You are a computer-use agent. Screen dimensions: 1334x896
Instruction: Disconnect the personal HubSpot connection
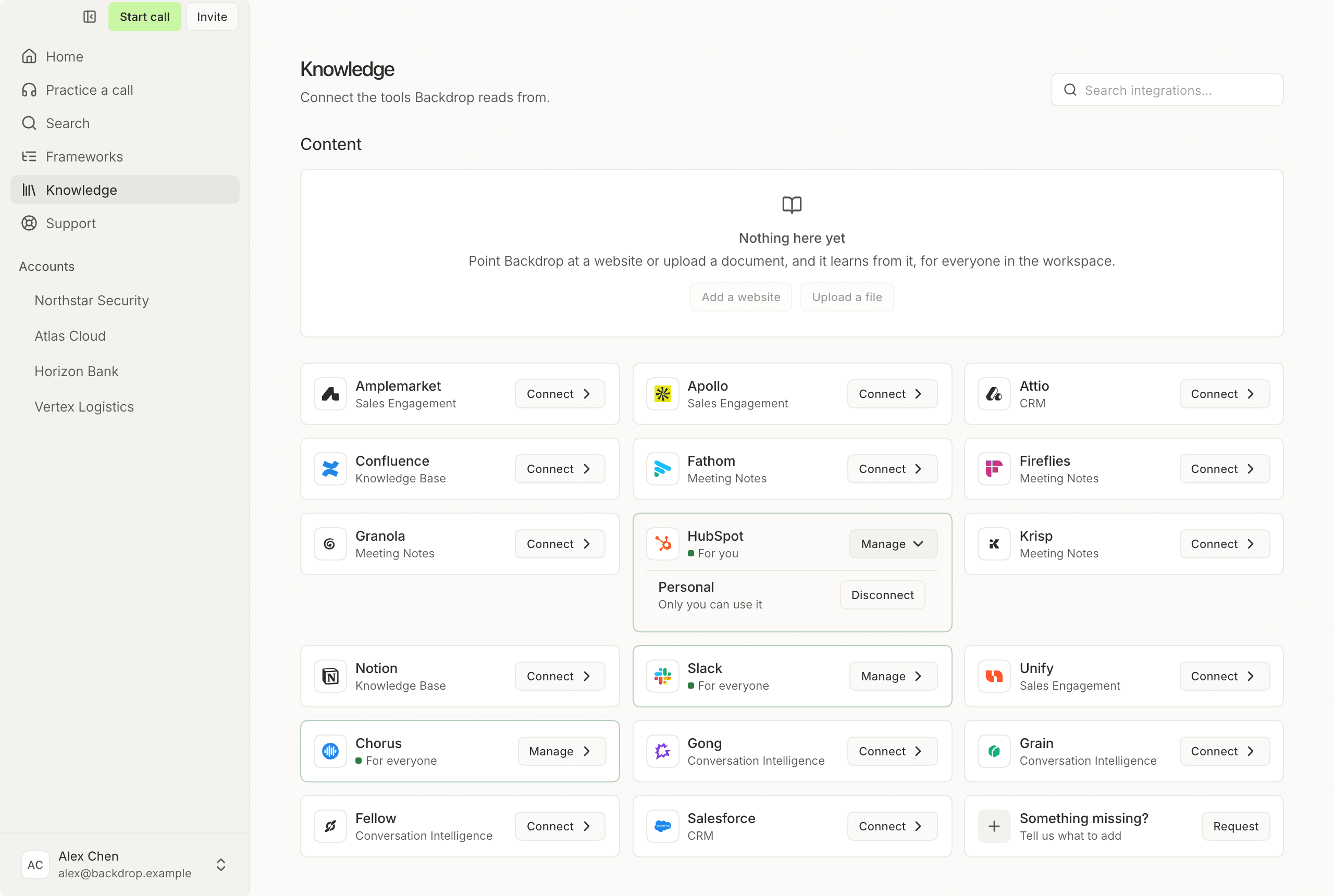pyautogui.click(x=882, y=595)
